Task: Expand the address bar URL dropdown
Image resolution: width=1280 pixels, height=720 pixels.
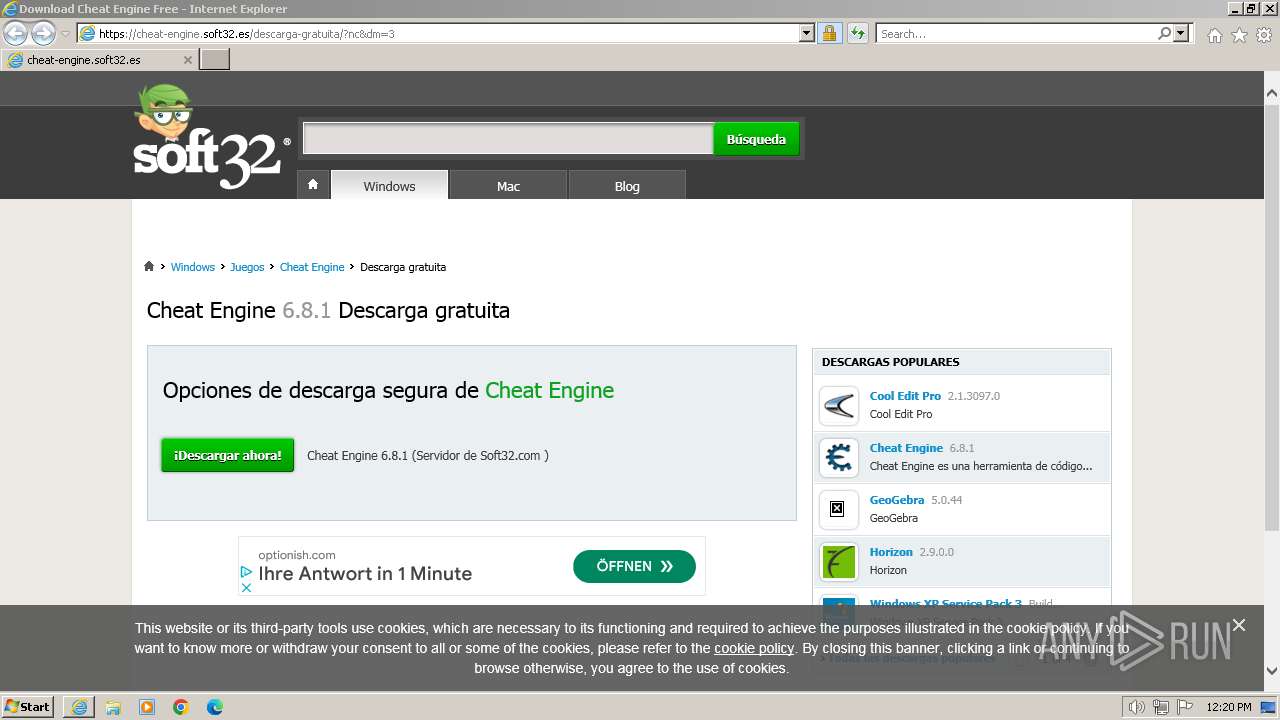Action: tap(807, 33)
